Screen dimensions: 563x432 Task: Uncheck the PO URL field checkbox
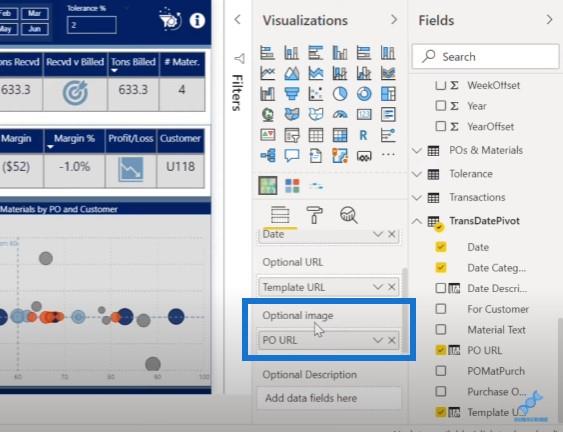(x=441, y=350)
